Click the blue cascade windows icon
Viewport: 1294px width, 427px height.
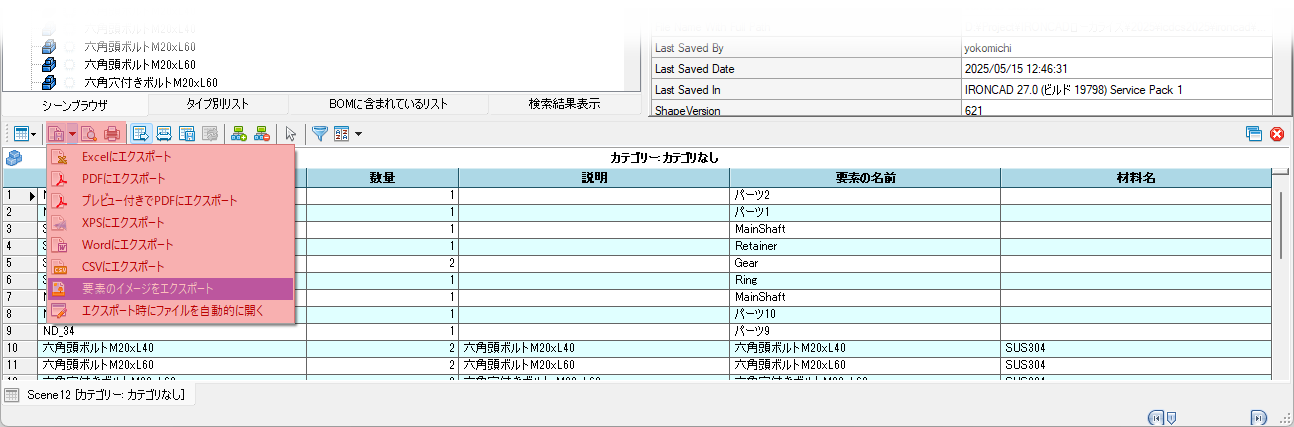point(1254,134)
